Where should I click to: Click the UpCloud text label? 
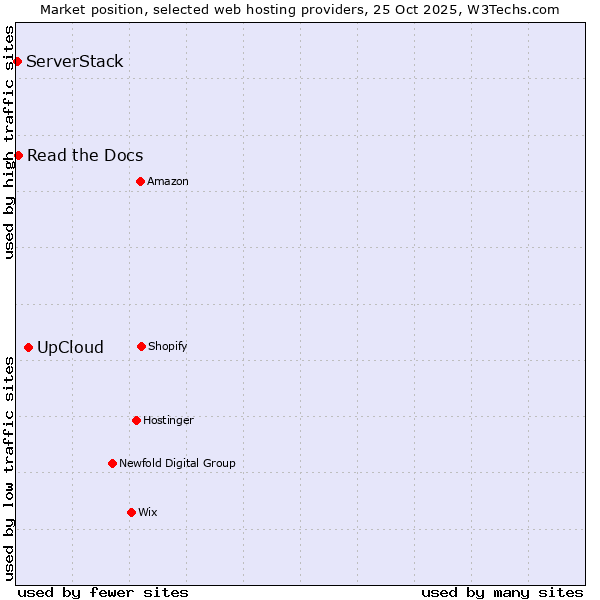click(x=70, y=348)
